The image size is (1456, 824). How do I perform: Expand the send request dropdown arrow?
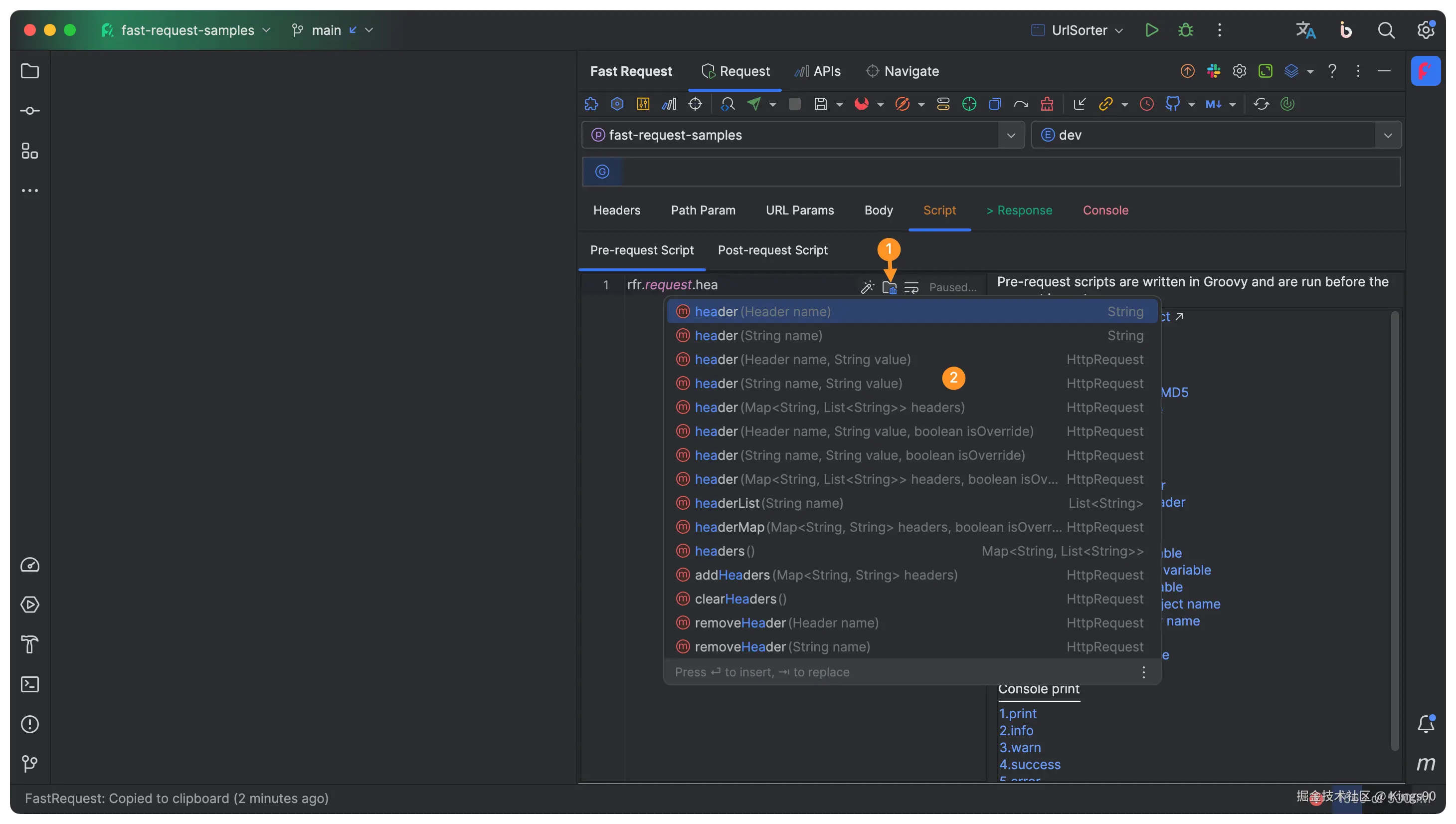(x=773, y=105)
